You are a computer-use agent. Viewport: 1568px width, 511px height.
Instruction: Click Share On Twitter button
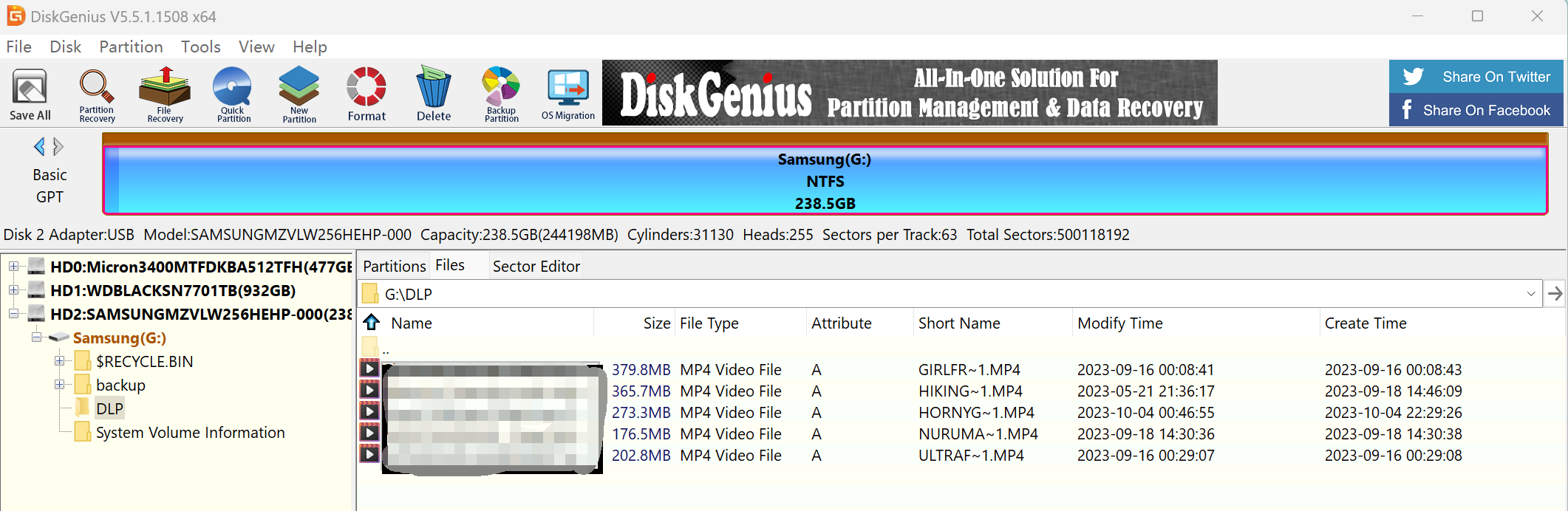(1476, 77)
